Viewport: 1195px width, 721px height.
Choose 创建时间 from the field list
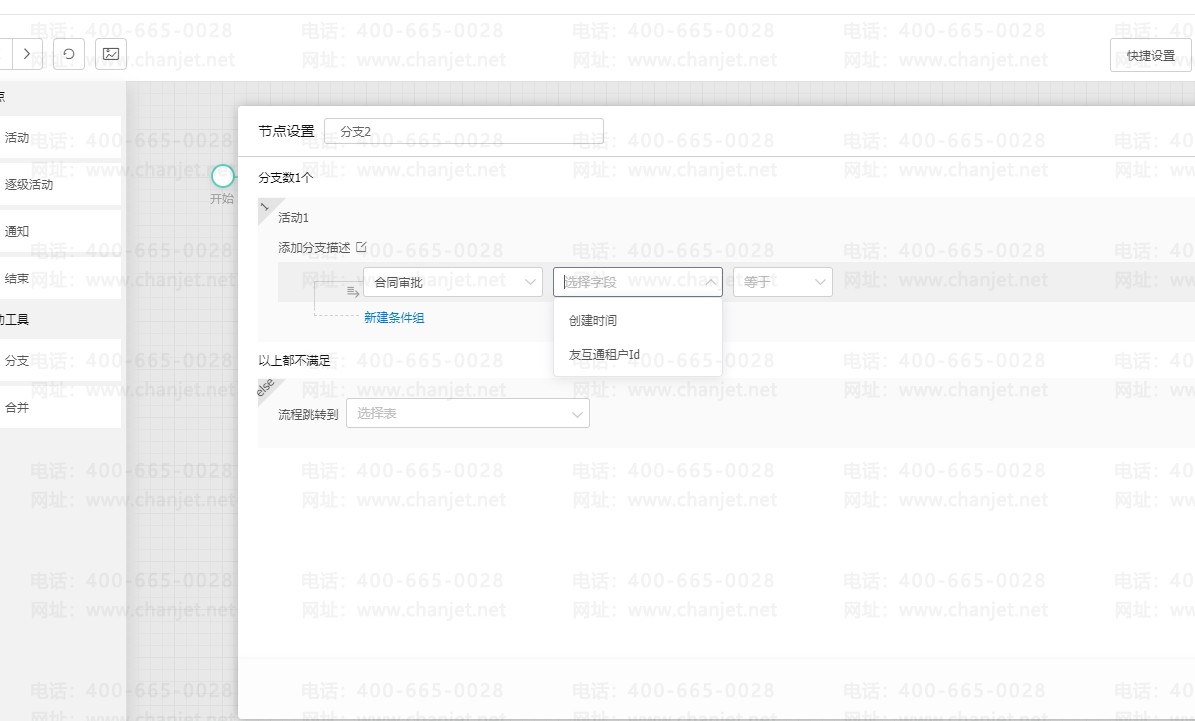(638, 321)
